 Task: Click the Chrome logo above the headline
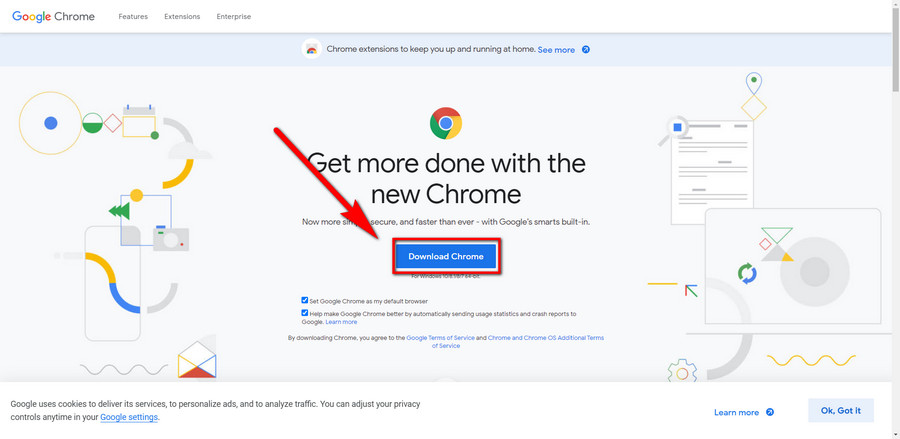tap(446, 124)
